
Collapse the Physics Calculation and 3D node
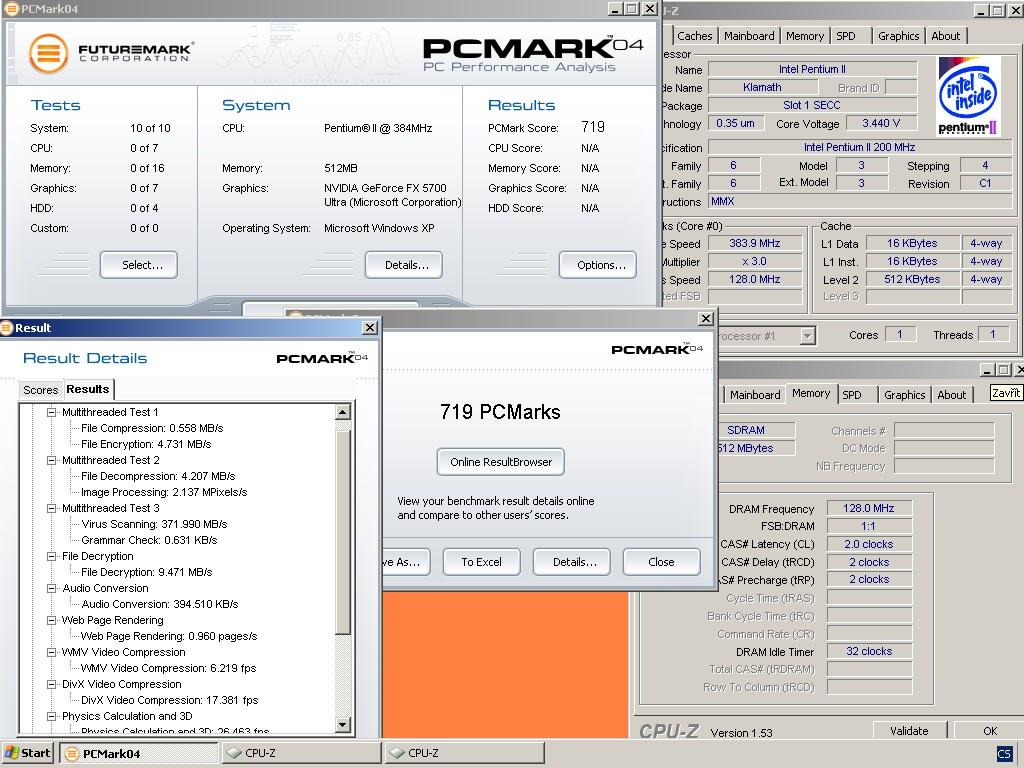pos(52,716)
